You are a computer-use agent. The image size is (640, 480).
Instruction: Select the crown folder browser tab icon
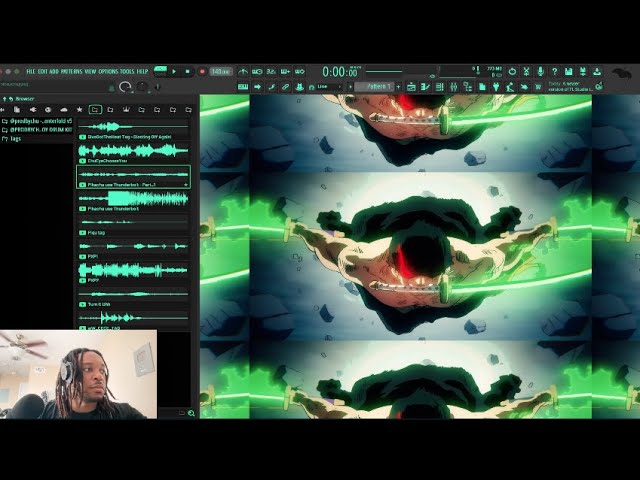(126, 109)
